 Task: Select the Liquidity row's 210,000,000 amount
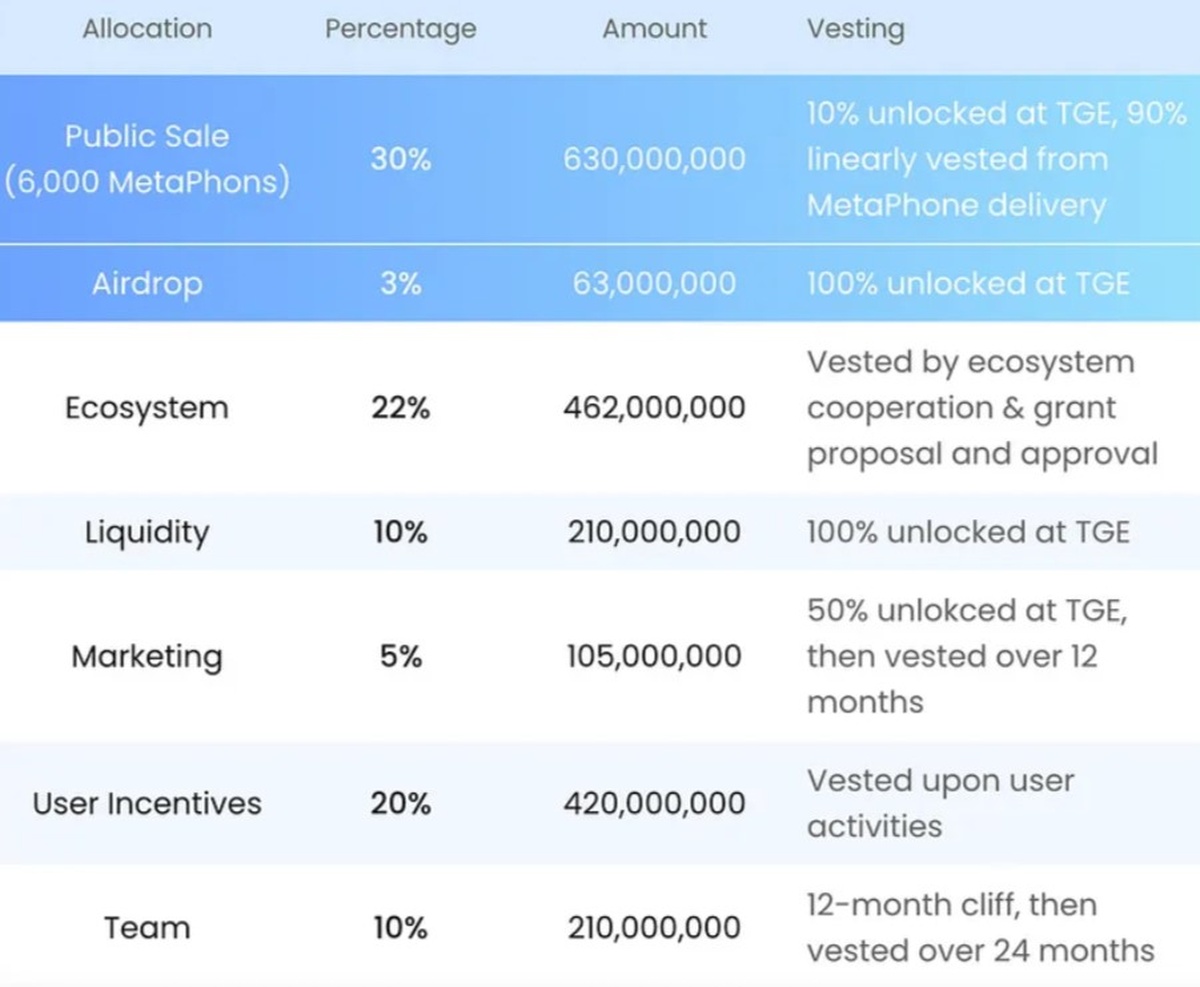pyautogui.click(x=654, y=532)
